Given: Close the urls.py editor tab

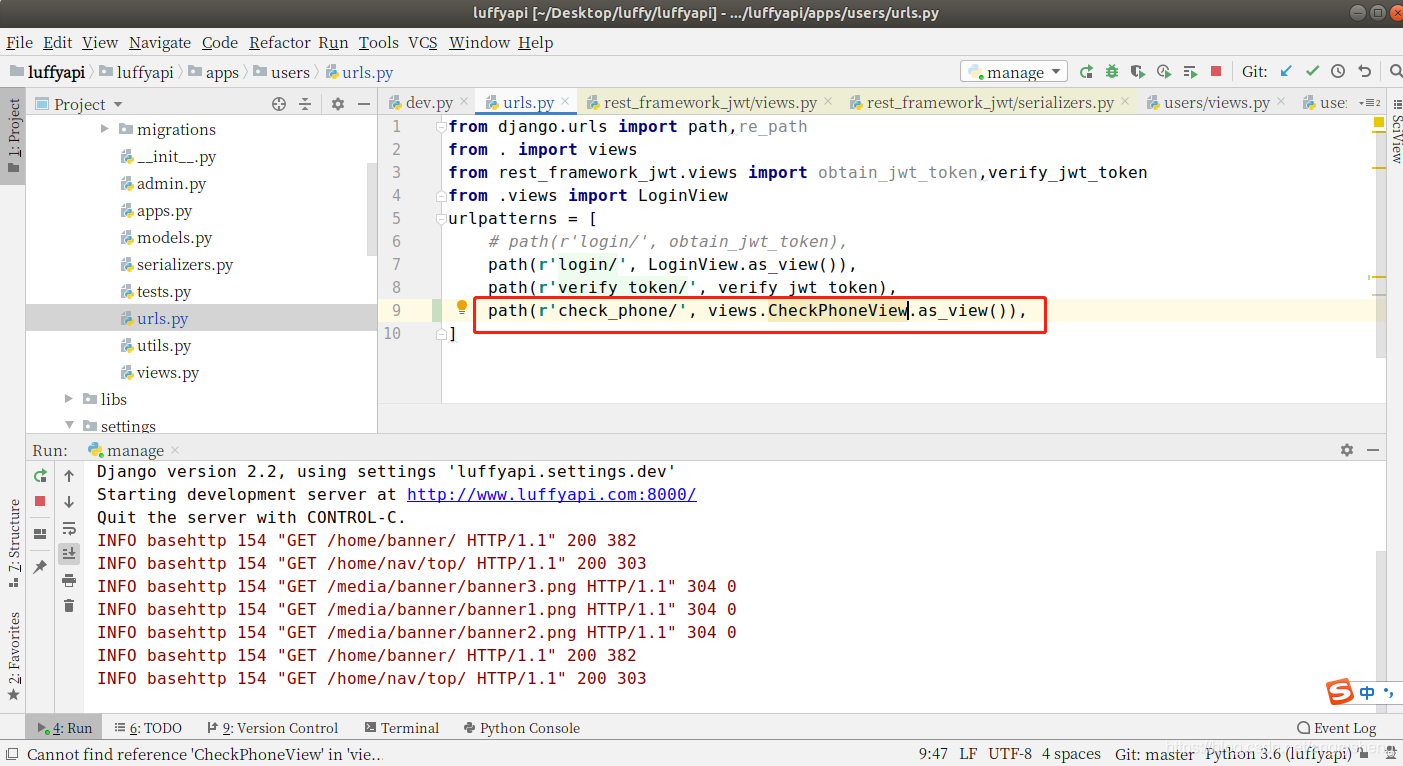Looking at the screenshot, I should [565, 102].
